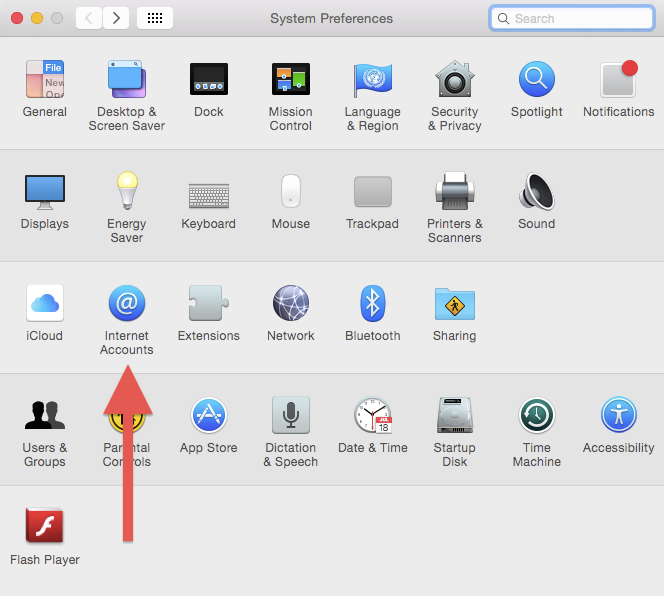Open Date & Time preferences

[x=373, y=415]
